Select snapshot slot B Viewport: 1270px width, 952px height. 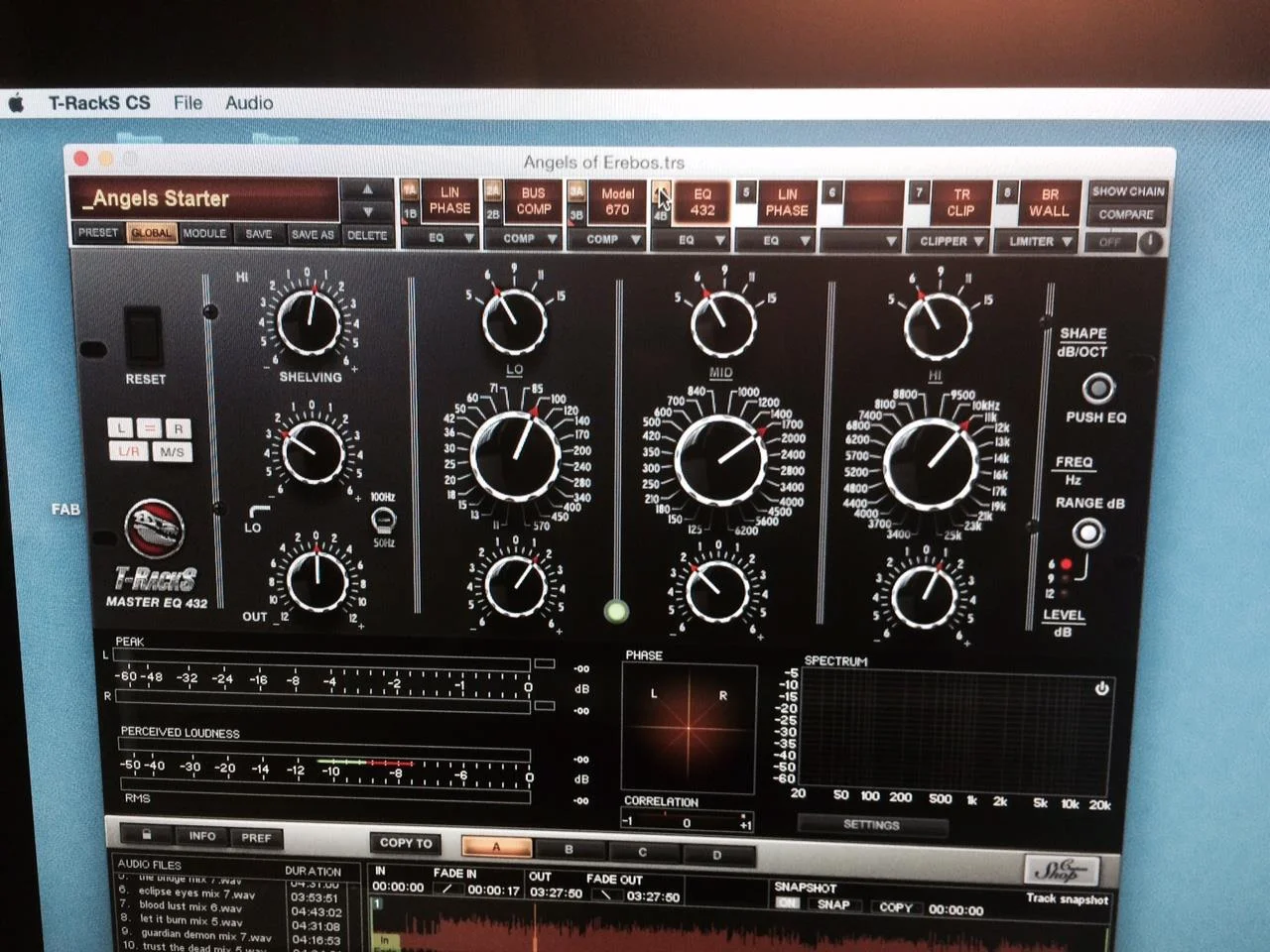pos(569,850)
